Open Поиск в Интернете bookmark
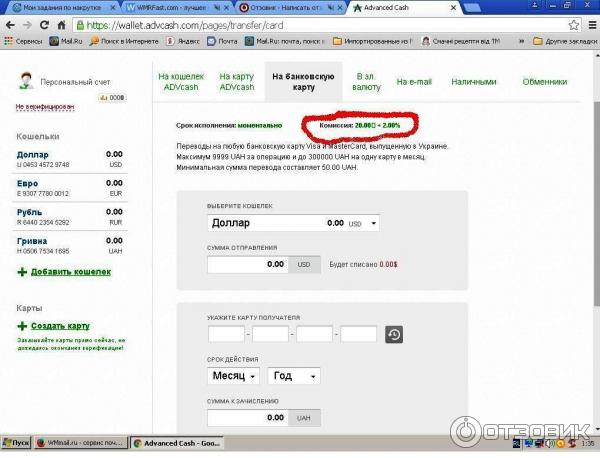600x458 pixels. pyautogui.click(x=124, y=41)
